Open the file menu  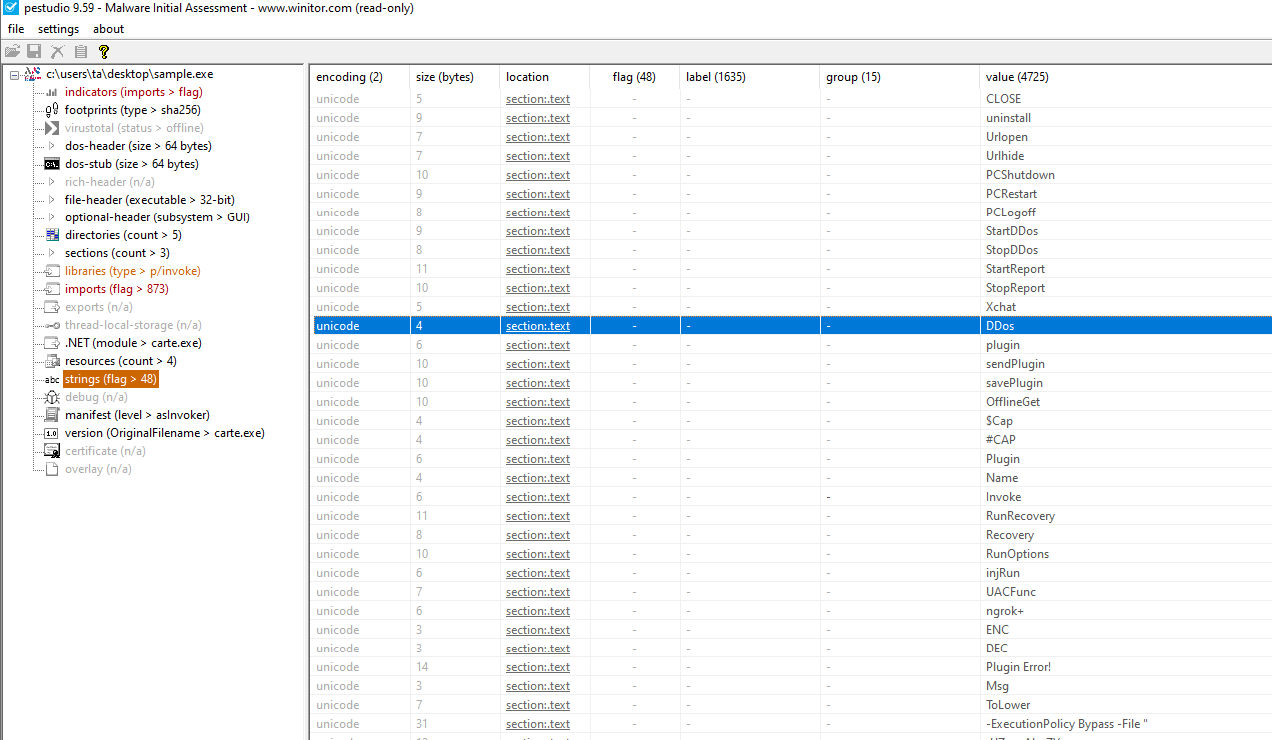(x=15, y=29)
